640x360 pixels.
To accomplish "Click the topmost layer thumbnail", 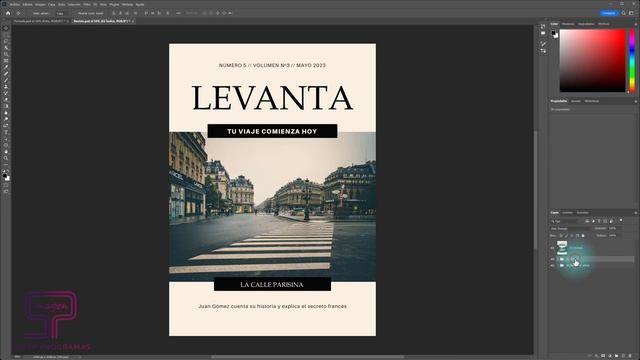I will 562,248.
